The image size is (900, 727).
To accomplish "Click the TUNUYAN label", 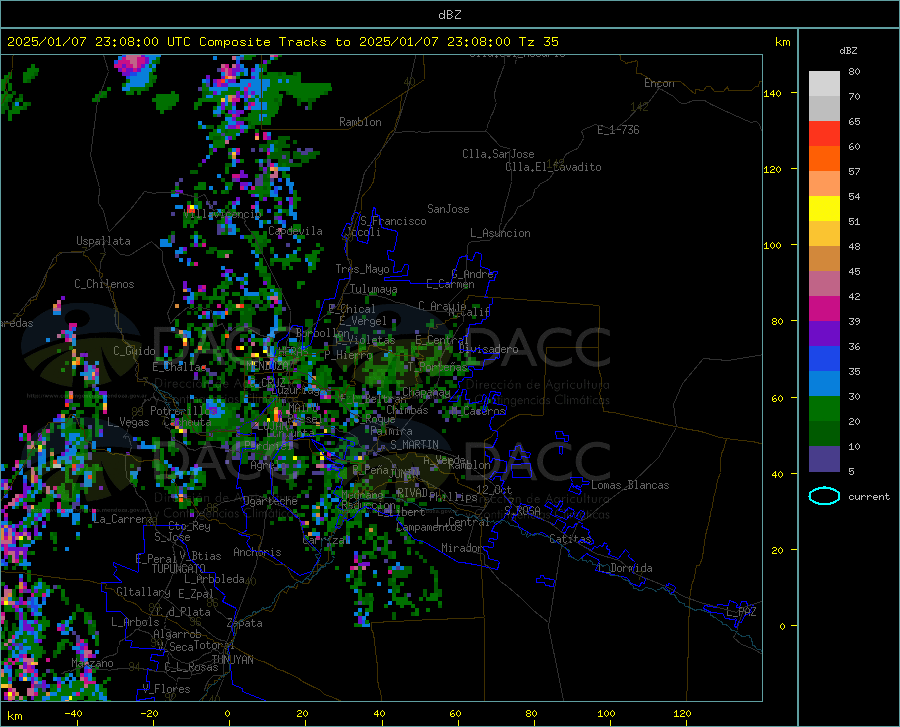I will 232,660.
